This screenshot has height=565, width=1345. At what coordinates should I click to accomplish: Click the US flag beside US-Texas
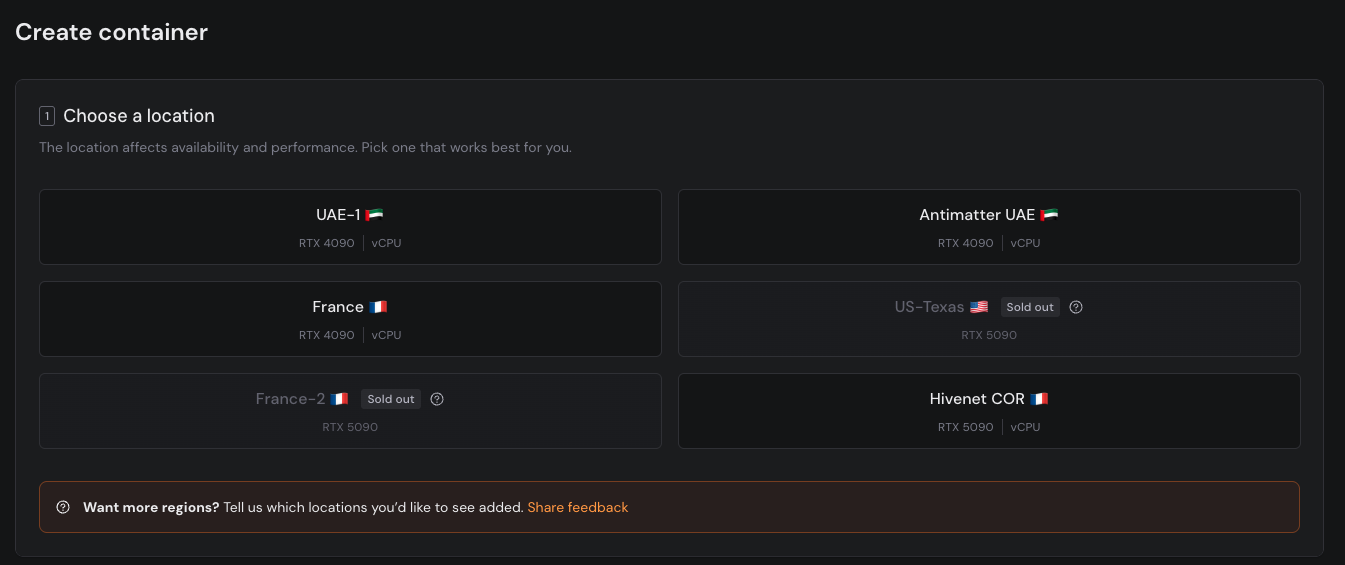point(979,307)
